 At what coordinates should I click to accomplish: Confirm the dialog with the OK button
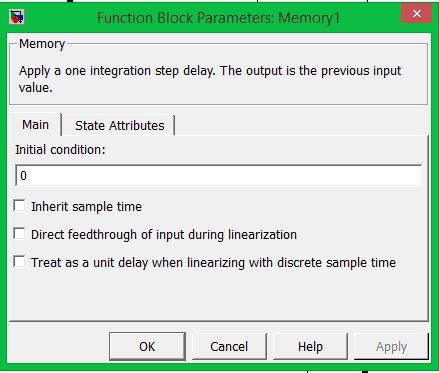(x=147, y=346)
